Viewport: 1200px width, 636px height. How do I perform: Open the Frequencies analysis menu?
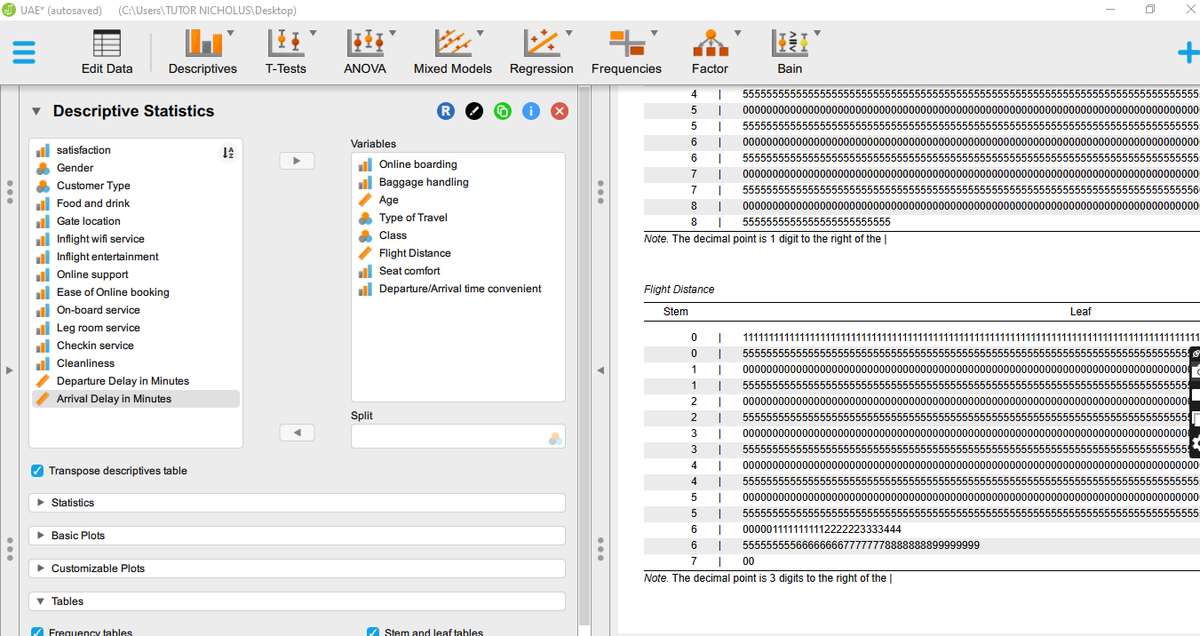(626, 51)
